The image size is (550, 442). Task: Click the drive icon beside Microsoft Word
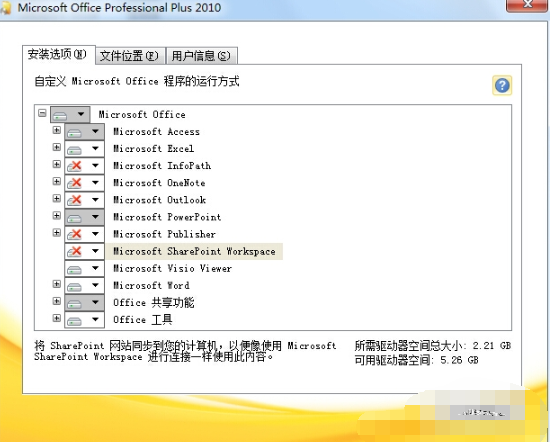[x=74, y=287]
